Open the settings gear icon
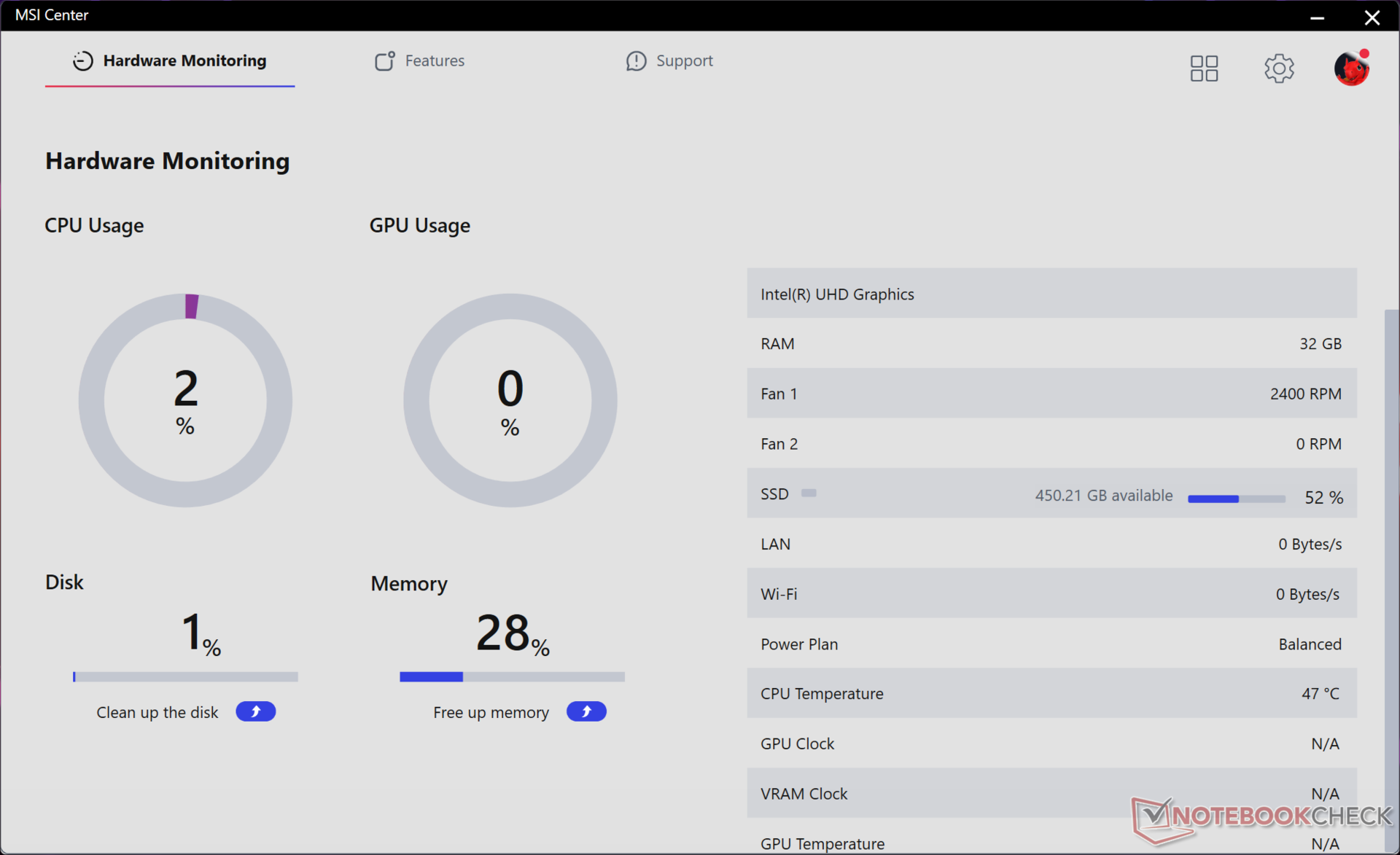 [1278, 69]
